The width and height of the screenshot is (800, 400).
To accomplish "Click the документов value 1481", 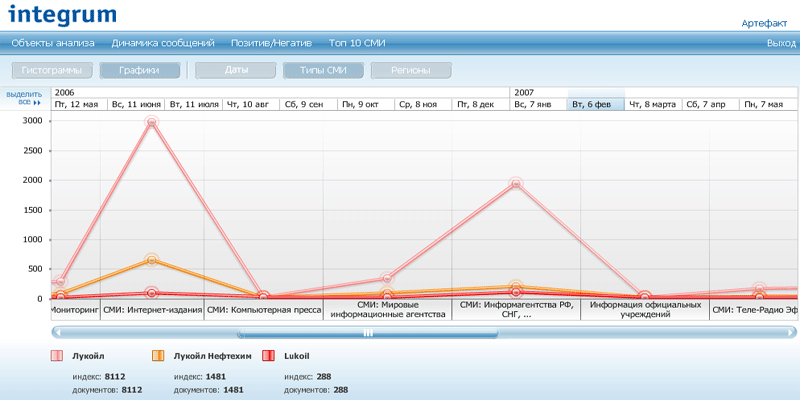I will [233, 390].
